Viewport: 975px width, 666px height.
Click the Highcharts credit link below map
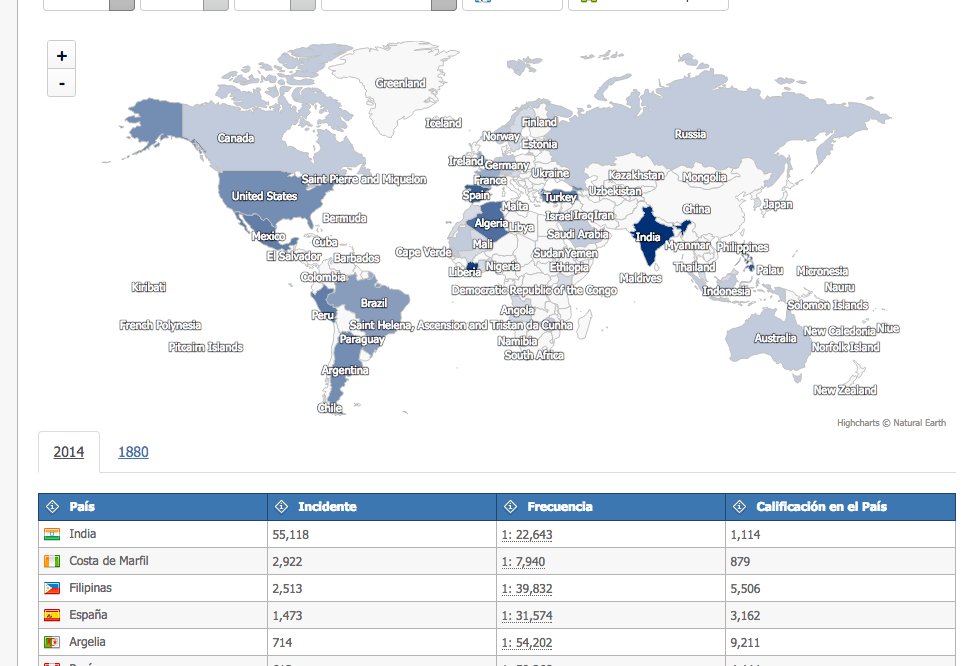coord(891,423)
